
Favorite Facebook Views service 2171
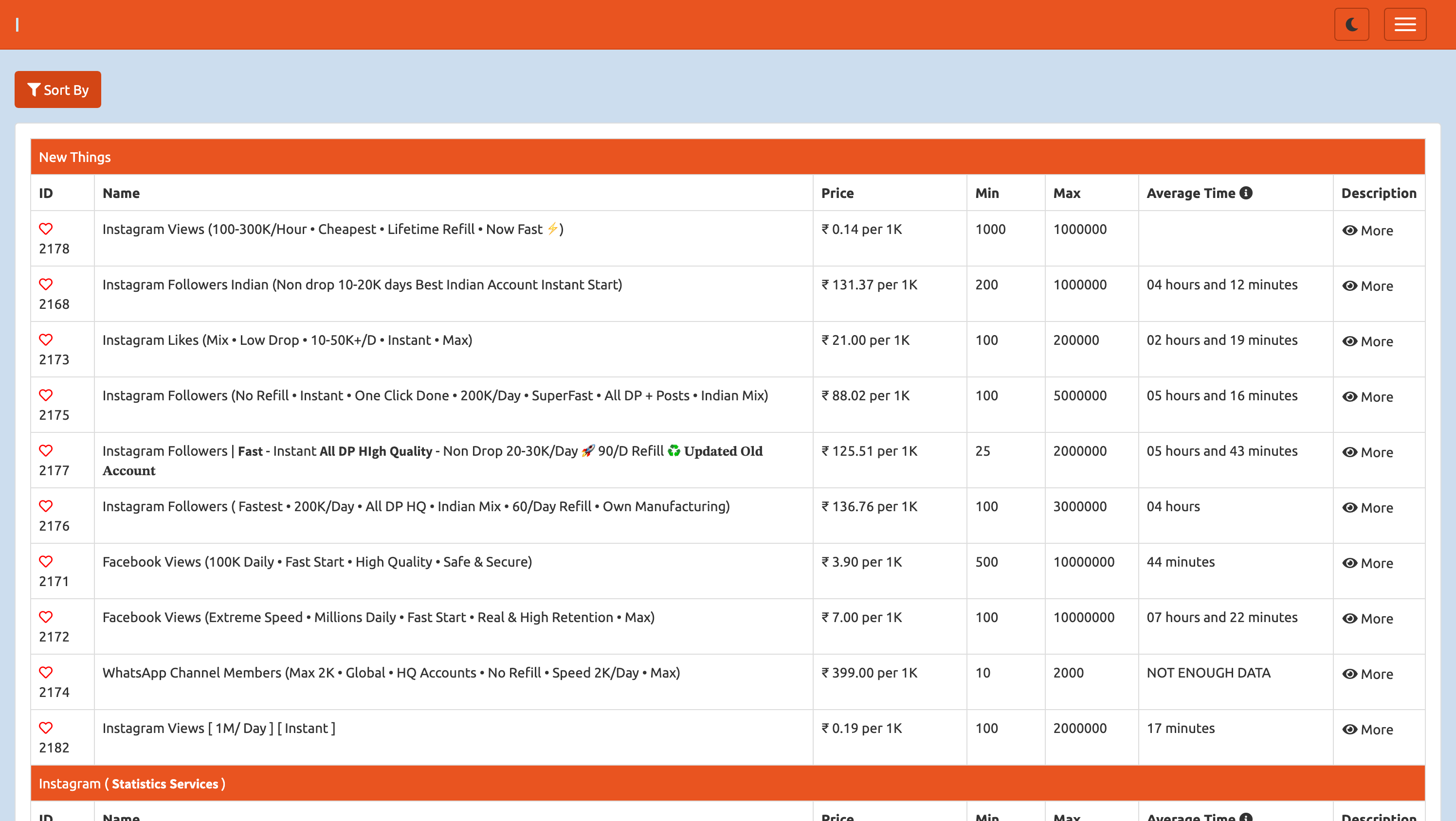[x=46, y=562]
